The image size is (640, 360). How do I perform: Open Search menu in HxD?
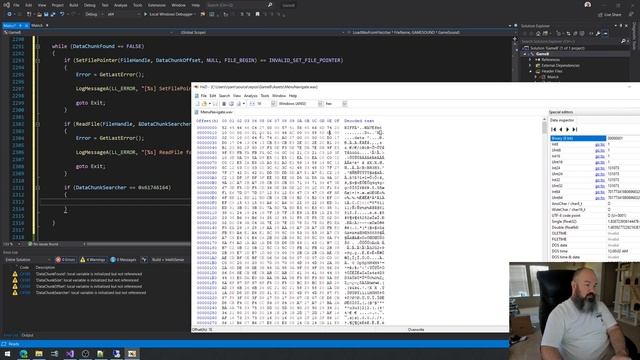(x=224, y=96)
